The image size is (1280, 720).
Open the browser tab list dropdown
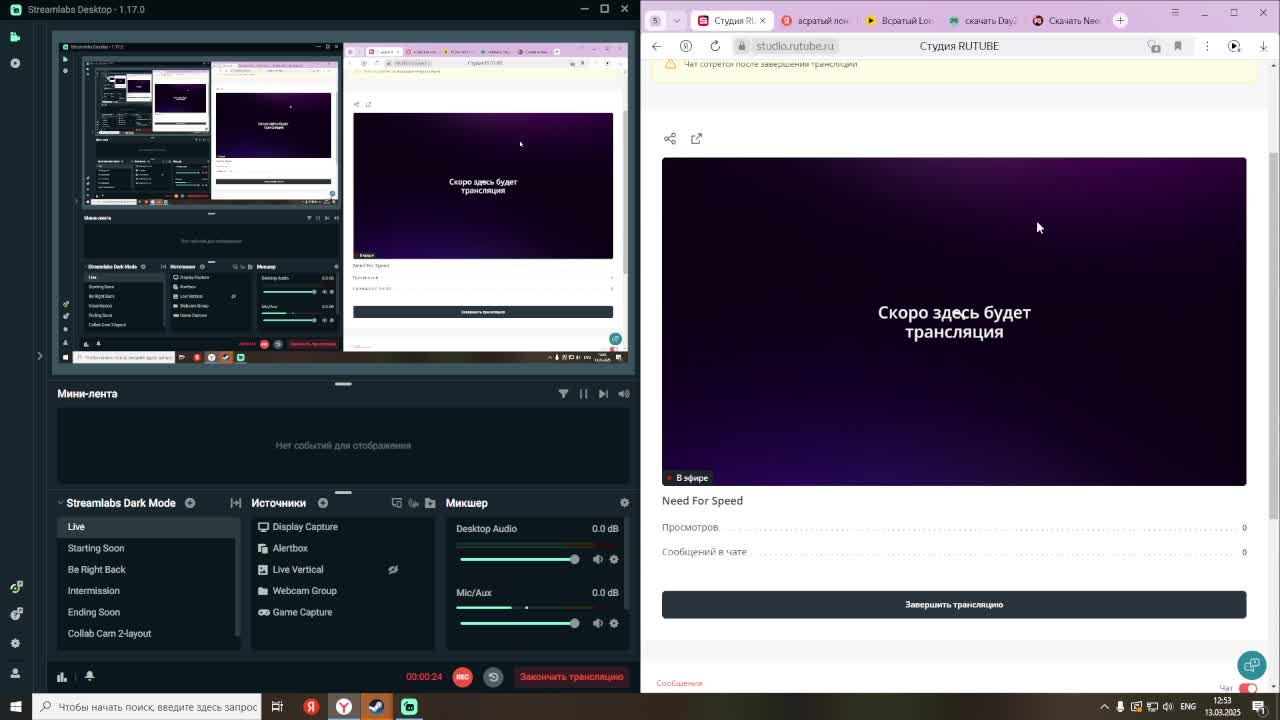pyautogui.click(x=677, y=20)
